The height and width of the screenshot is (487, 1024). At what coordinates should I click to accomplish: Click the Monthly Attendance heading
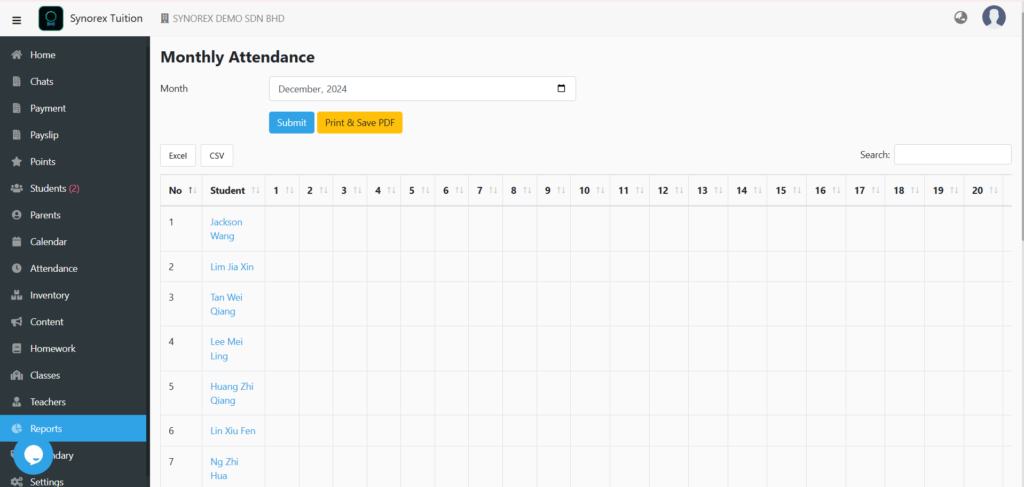238,57
